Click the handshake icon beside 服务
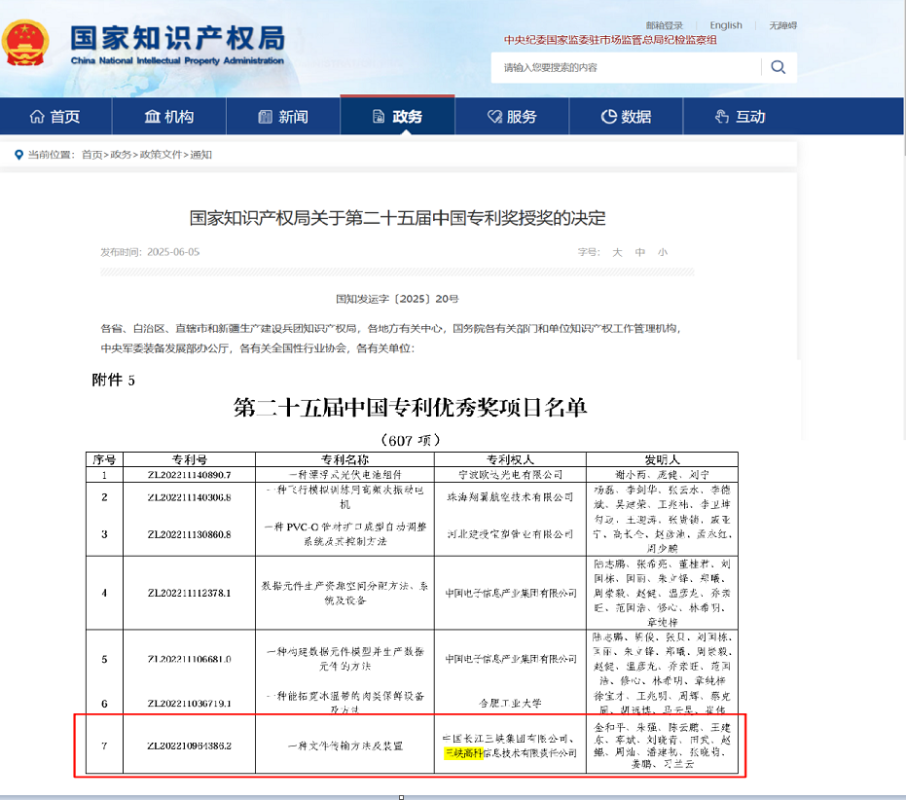Viewport: 906px width, 800px height. coord(493,117)
